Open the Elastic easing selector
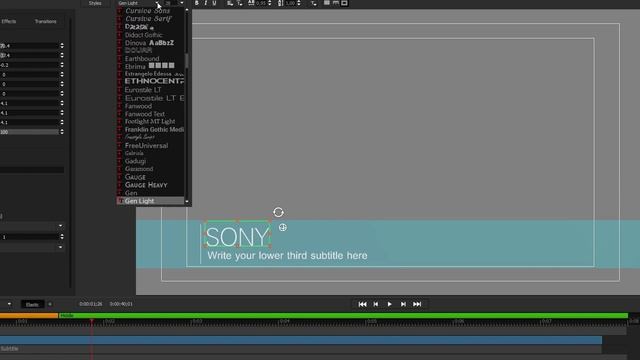The width and height of the screenshot is (640, 360). pyautogui.click(x=32, y=304)
